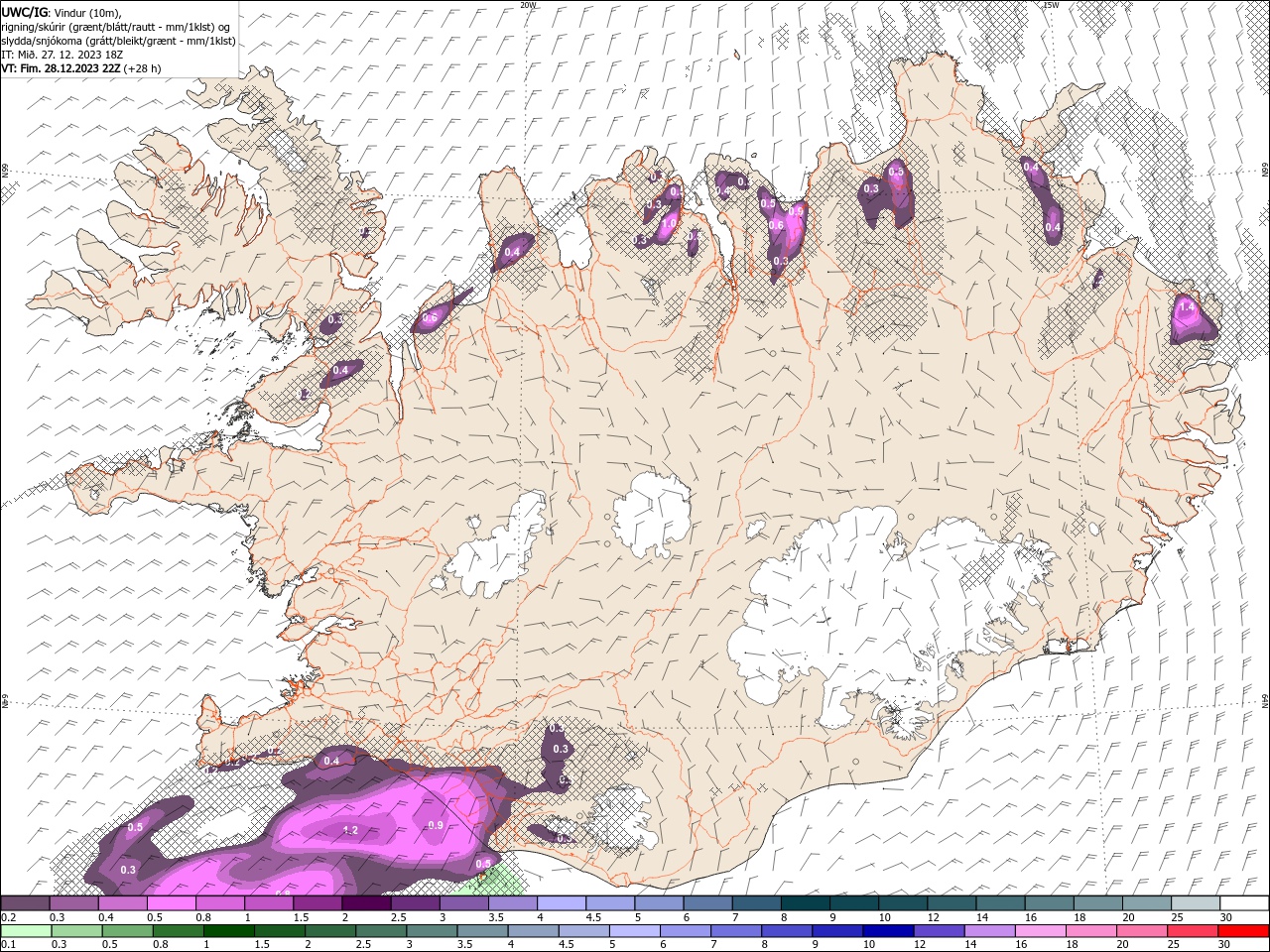The width and height of the screenshot is (1270, 952).
Task: Click the line starting 'slydda/snjókoma (grátt/bleikt/grænt'
Action: [x=118, y=41]
